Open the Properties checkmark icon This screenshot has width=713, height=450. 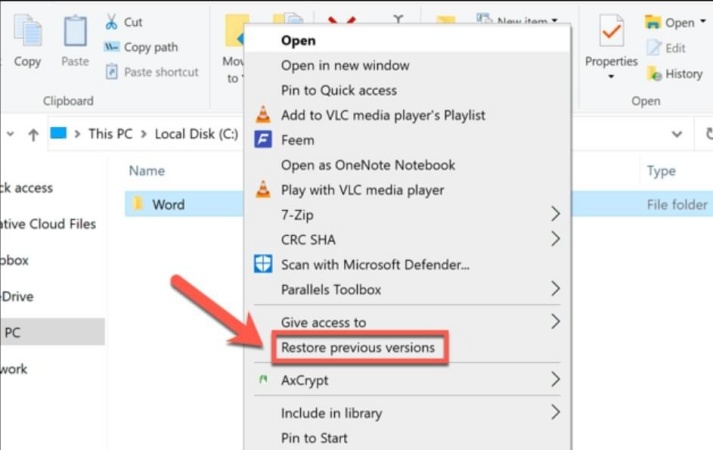pyautogui.click(x=612, y=31)
